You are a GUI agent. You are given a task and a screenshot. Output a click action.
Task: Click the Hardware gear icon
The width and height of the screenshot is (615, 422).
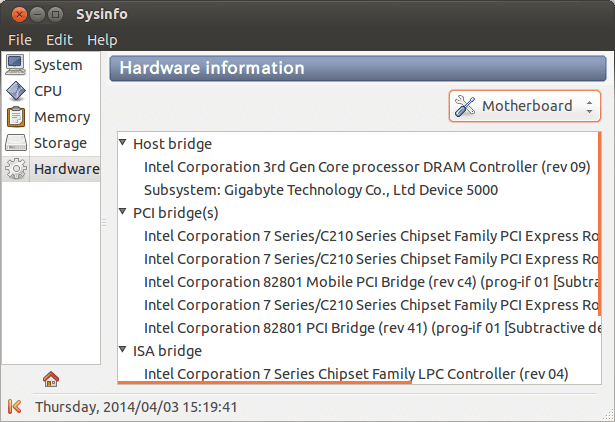pos(15,169)
